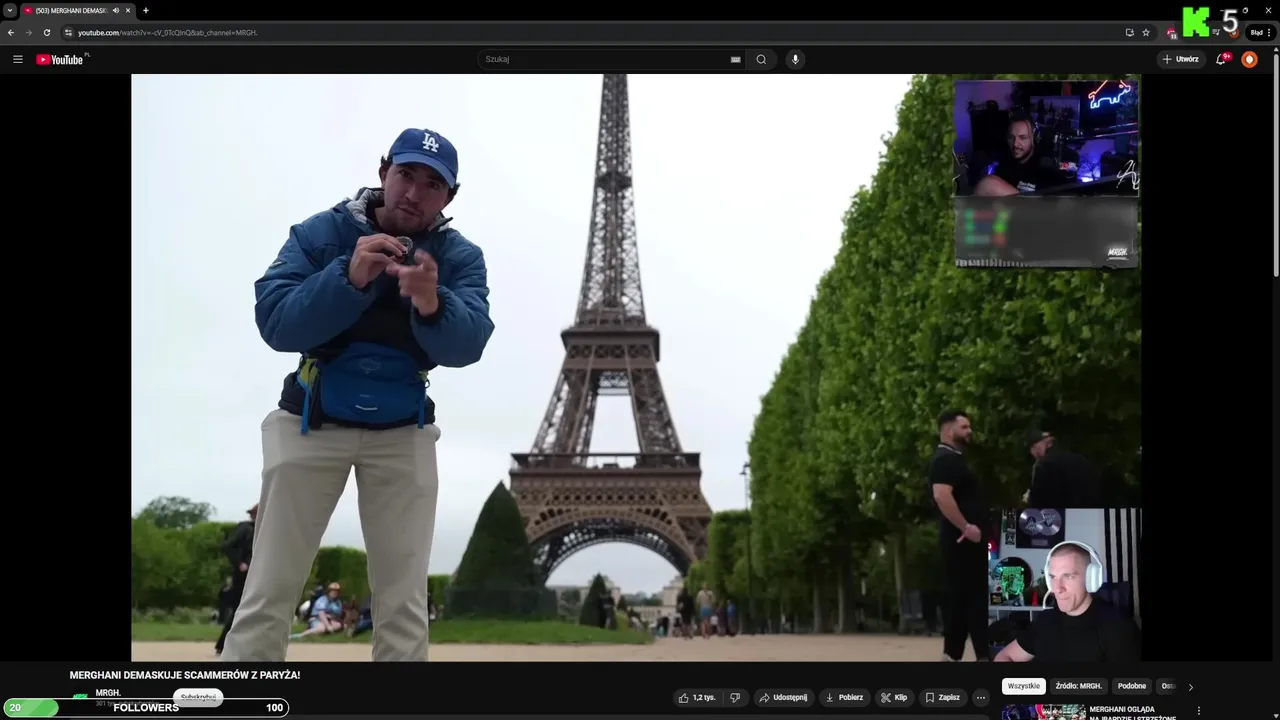Open options for the MERGHANI OGLĄDA video
The width and height of the screenshot is (1280, 720).
click(1199, 711)
